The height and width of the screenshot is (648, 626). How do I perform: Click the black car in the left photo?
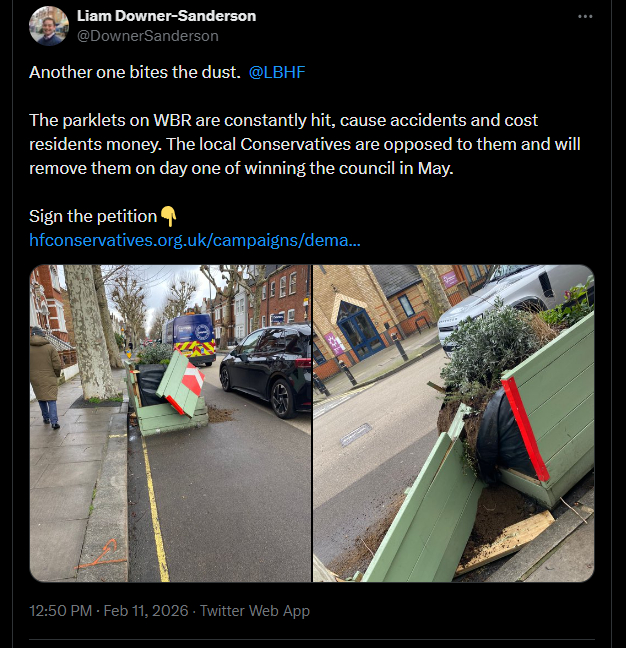[x=265, y=368]
